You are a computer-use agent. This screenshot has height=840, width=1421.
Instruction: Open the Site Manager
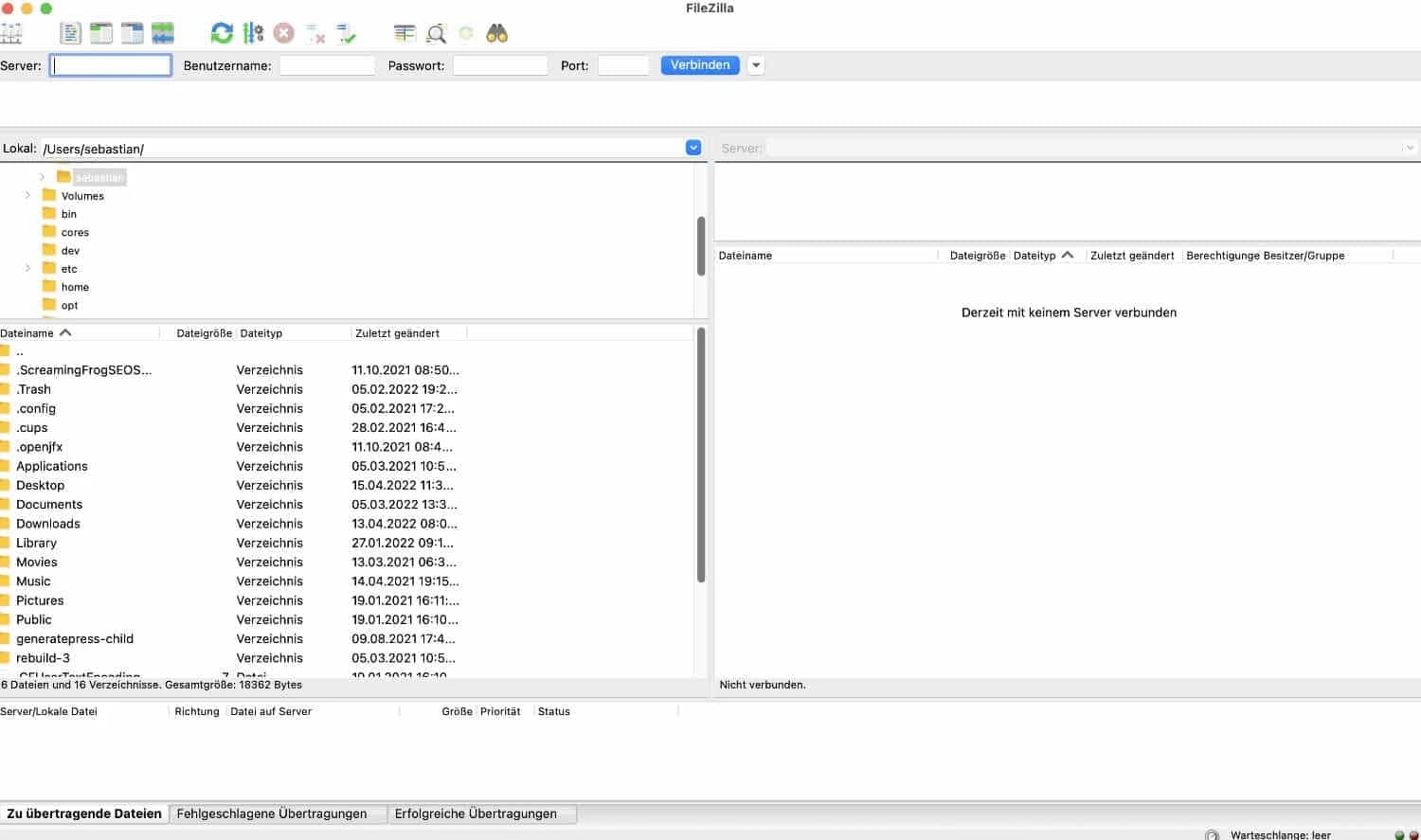(x=13, y=32)
